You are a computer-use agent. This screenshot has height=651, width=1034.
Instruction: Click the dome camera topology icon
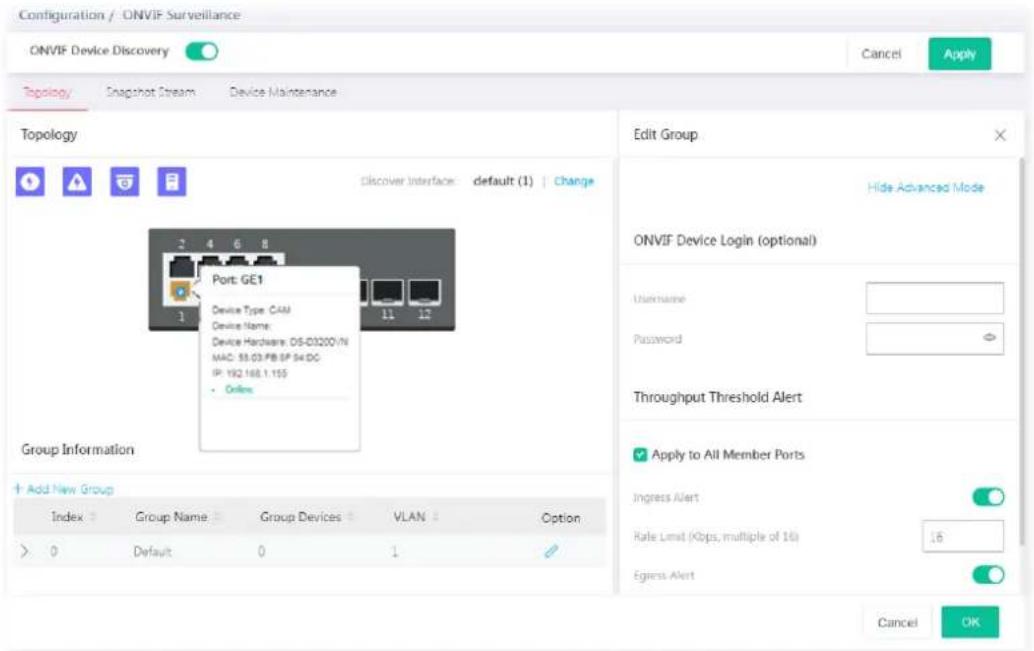pos(125,181)
